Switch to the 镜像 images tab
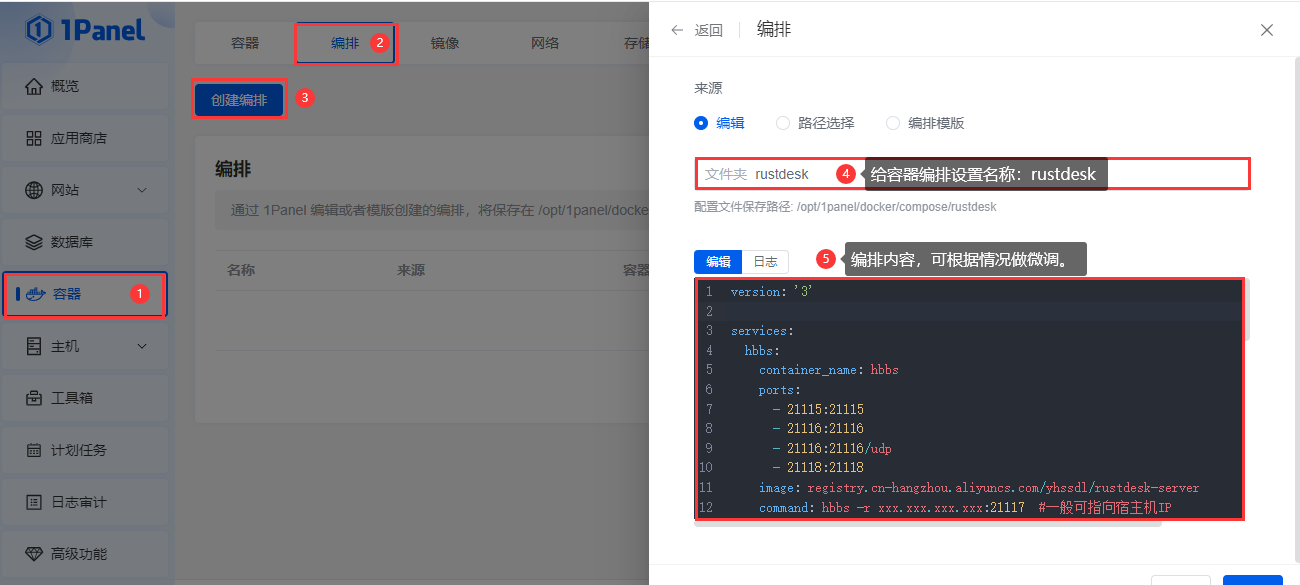 444,43
